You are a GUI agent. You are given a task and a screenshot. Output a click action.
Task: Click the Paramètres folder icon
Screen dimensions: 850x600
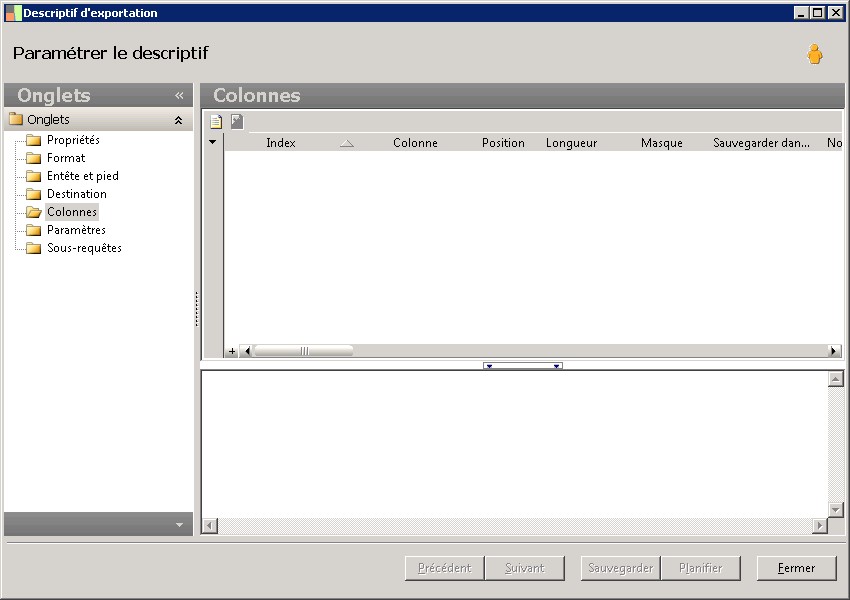pos(34,230)
